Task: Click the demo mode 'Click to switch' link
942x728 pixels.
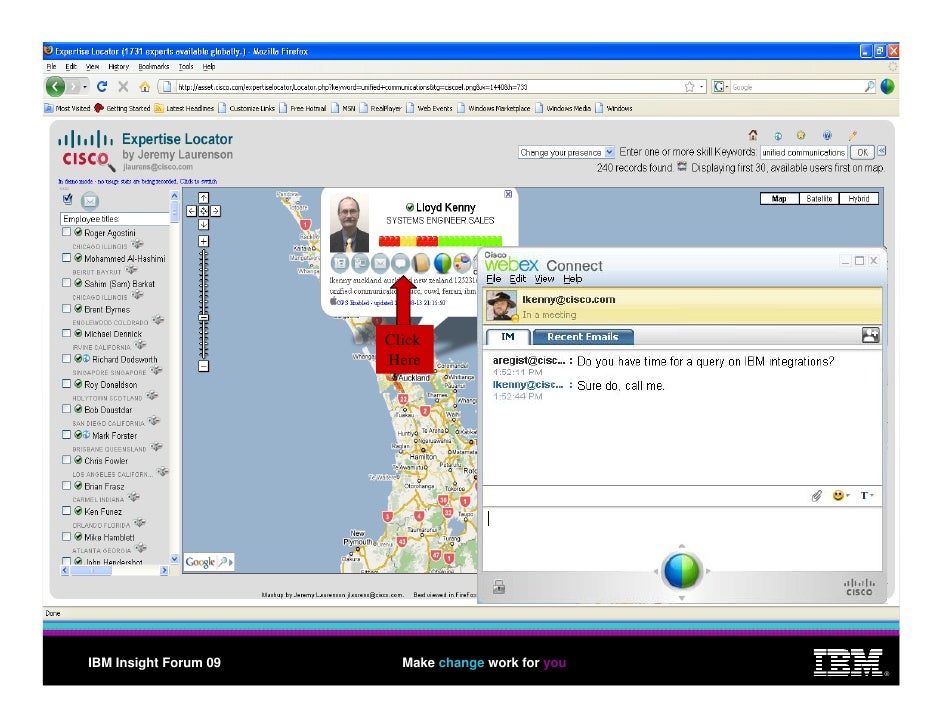Action: pos(198,181)
